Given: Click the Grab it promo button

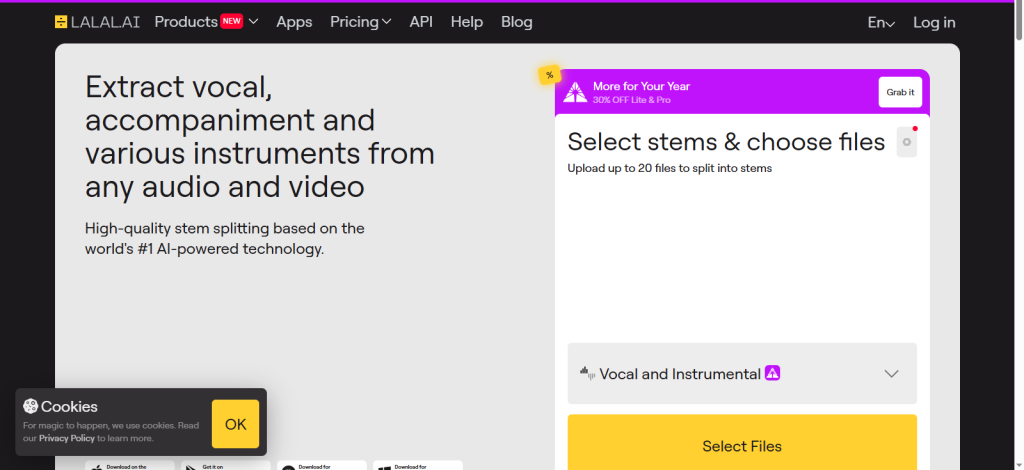Looking at the screenshot, I should coord(899,92).
